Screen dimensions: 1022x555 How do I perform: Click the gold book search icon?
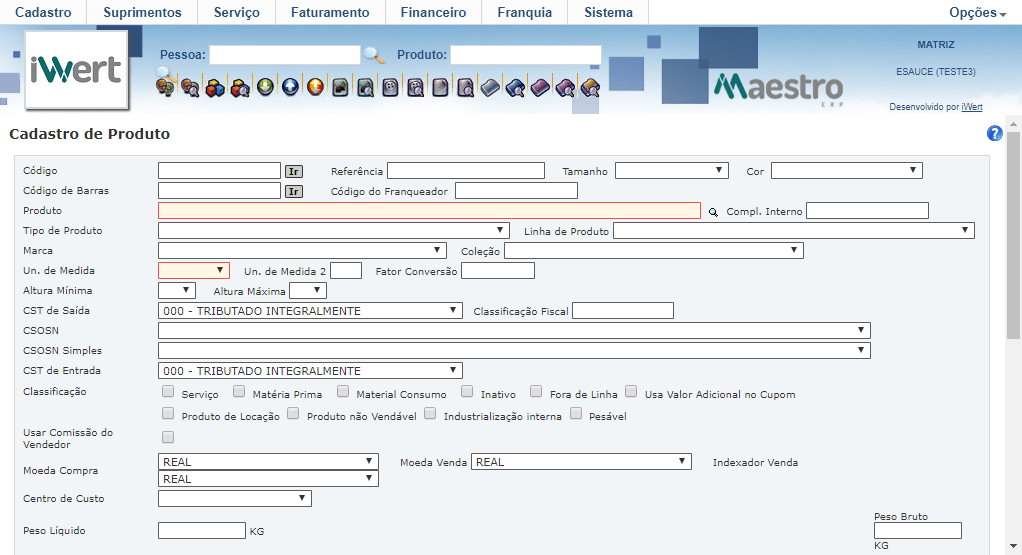click(590, 87)
